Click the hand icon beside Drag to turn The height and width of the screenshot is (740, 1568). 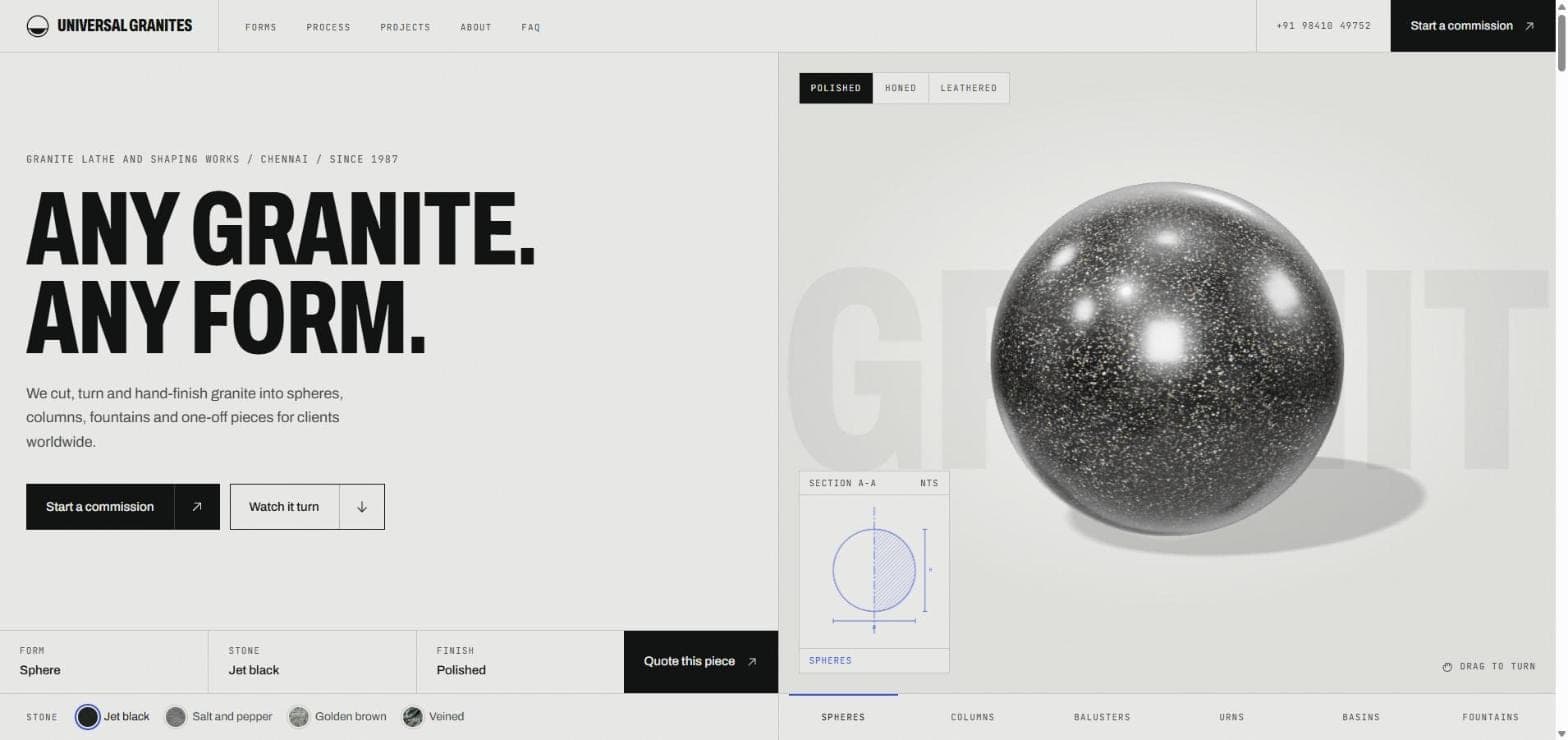[x=1447, y=666]
